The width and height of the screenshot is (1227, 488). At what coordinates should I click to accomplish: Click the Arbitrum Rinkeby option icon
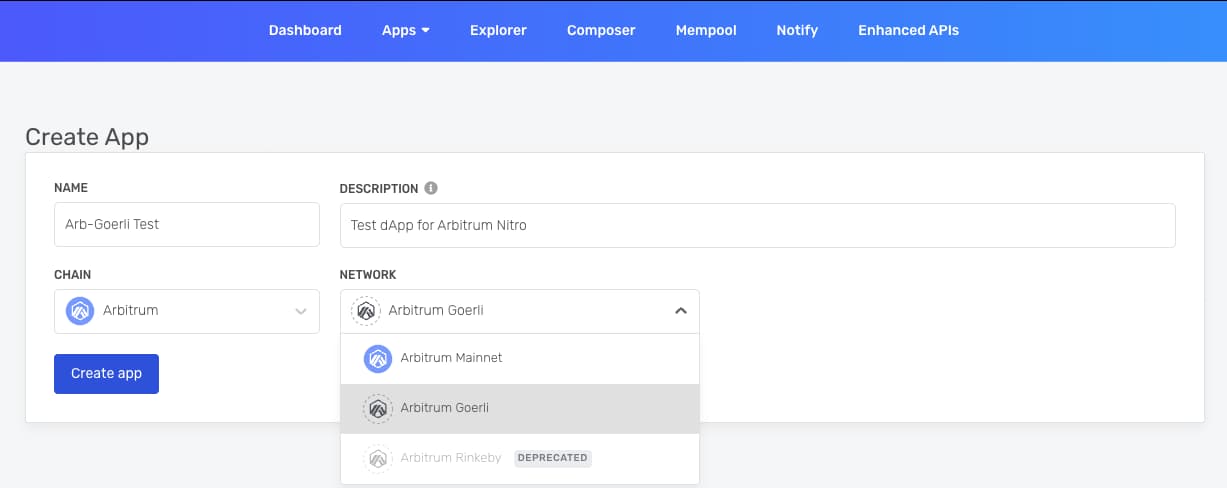(x=377, y=458)
